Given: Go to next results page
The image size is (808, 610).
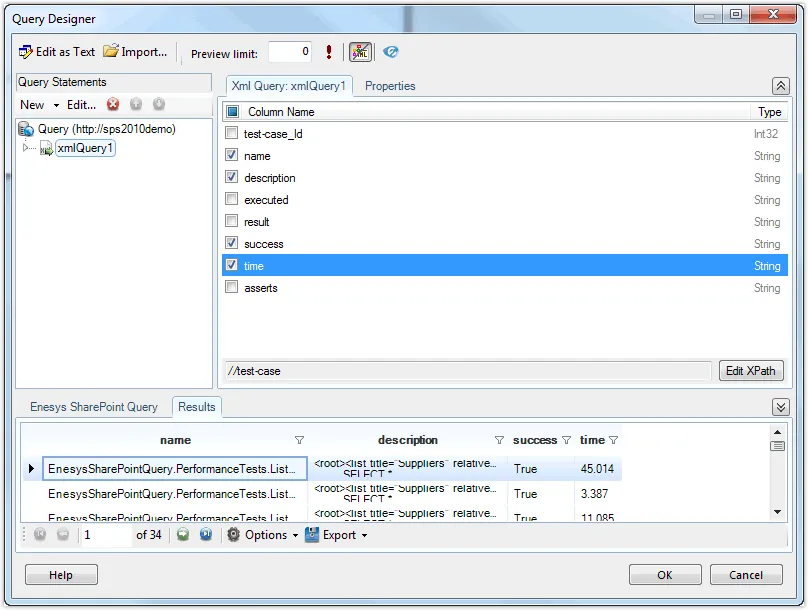Looking at the screenshot, I should point(183,535).
